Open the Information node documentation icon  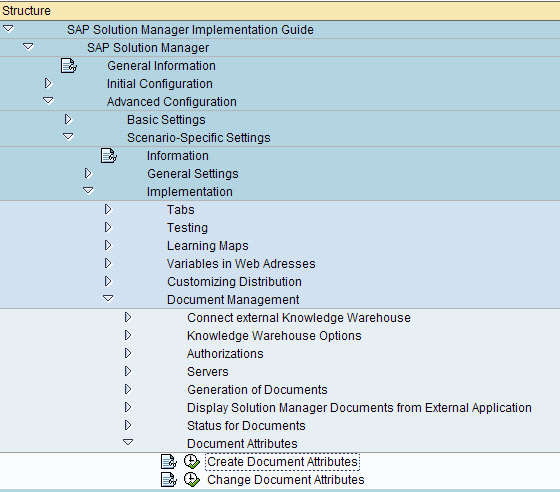(109, 156)
